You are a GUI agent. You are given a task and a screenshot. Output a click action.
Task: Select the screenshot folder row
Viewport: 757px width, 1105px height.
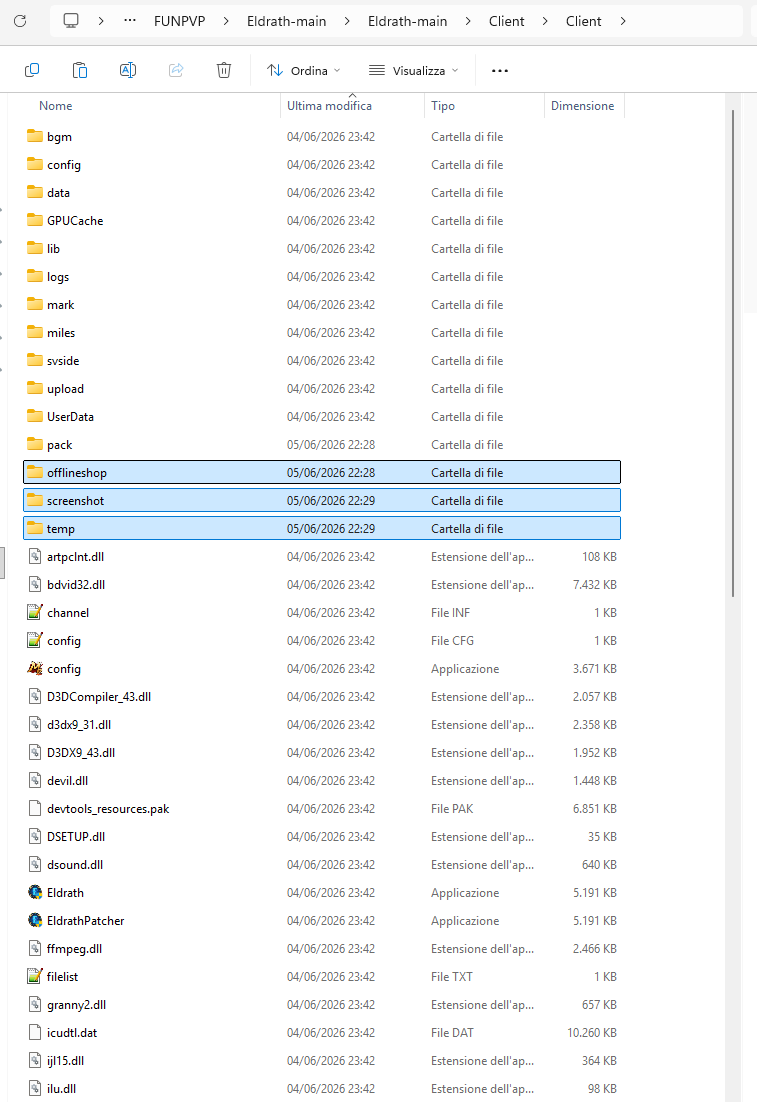[x=322, y=500]
